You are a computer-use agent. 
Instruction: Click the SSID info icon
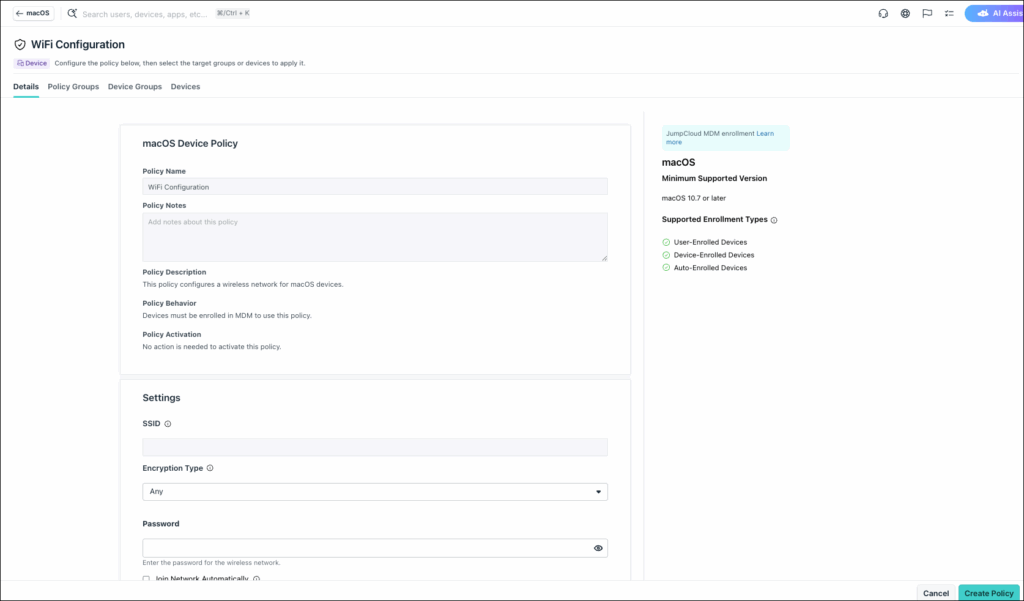click(168, 424)
